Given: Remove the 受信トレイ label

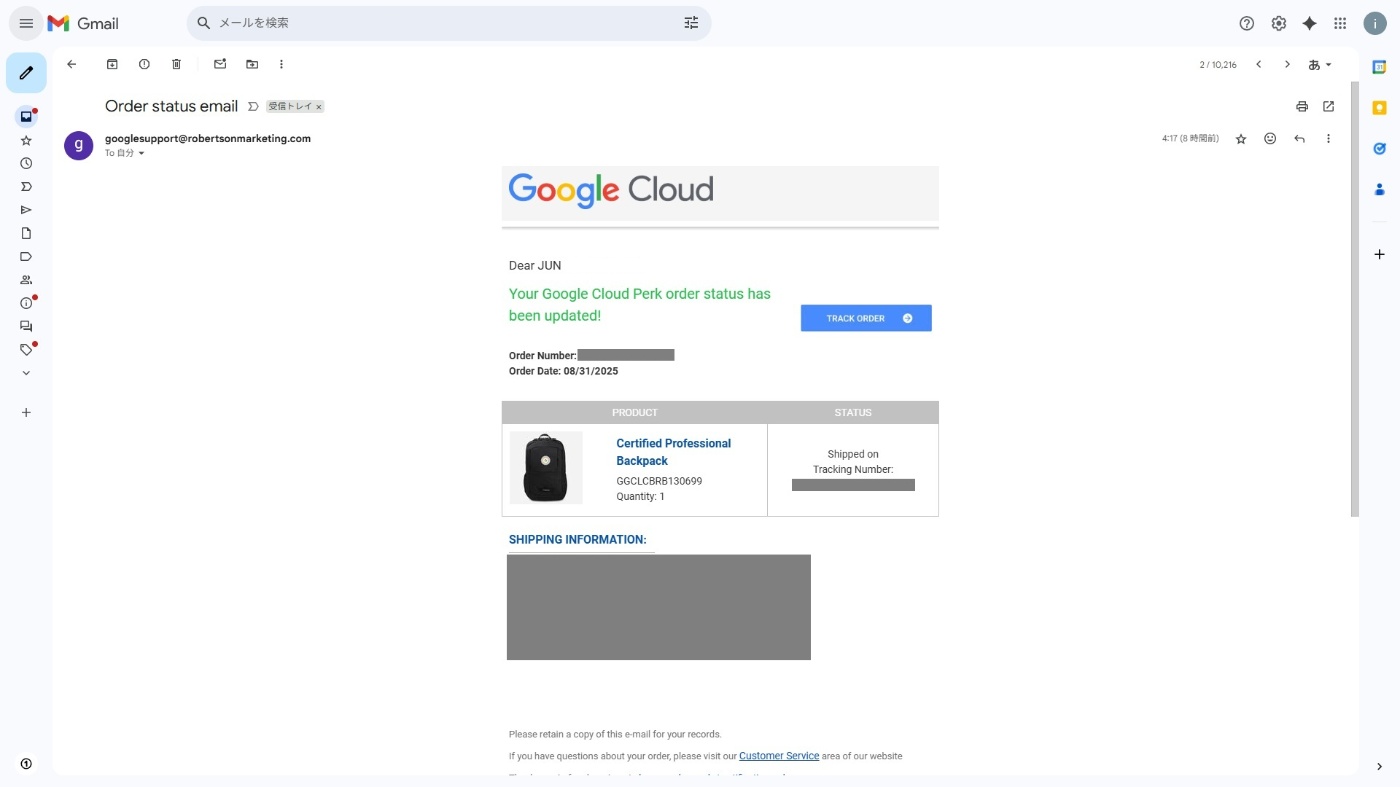Looking at the screenshot, I should (319, 107).
